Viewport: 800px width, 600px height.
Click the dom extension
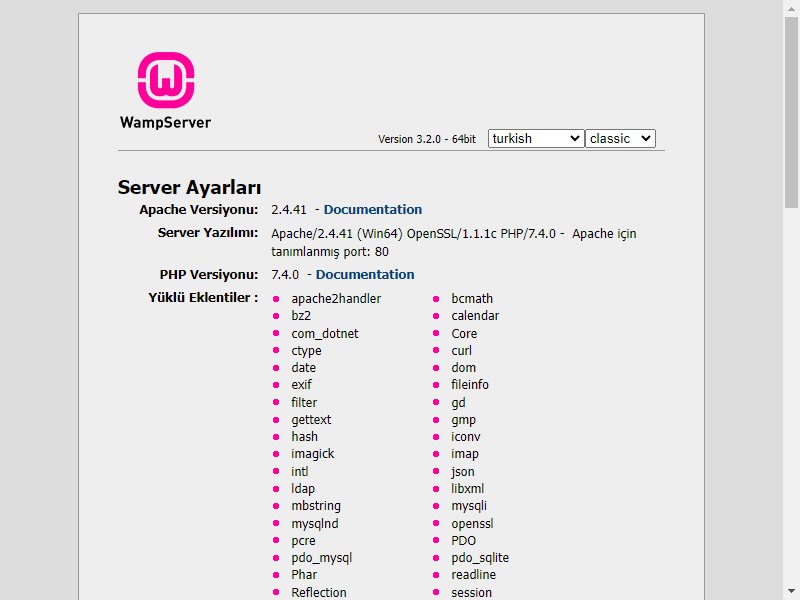click(463, 368)
